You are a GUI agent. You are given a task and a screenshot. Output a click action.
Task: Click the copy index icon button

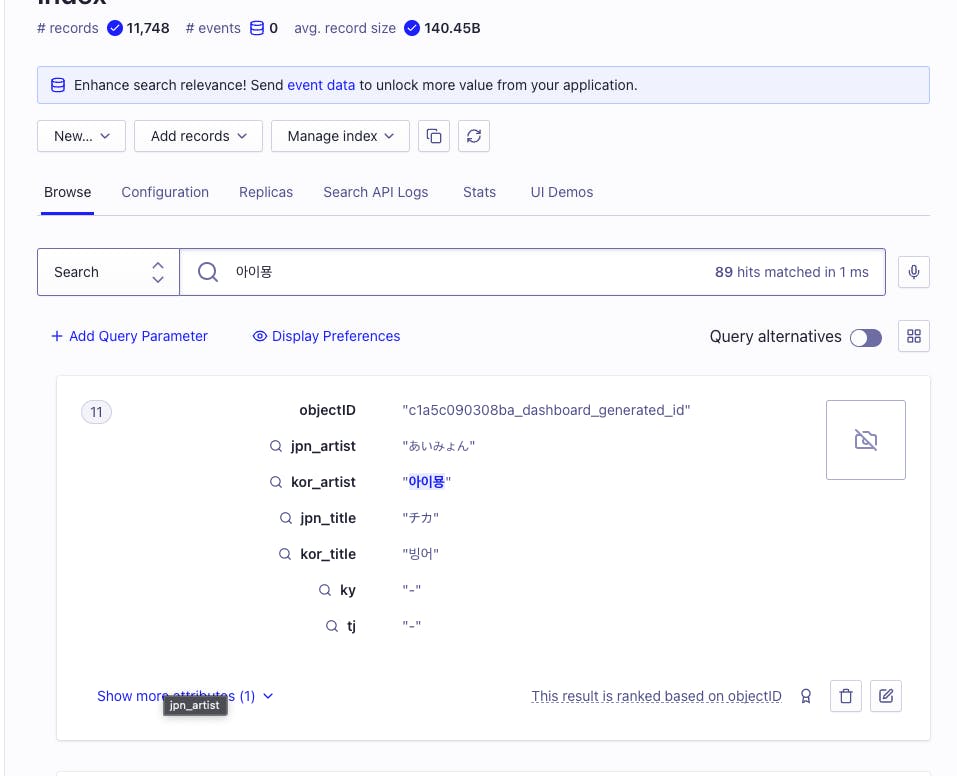(x=434, y=136)
